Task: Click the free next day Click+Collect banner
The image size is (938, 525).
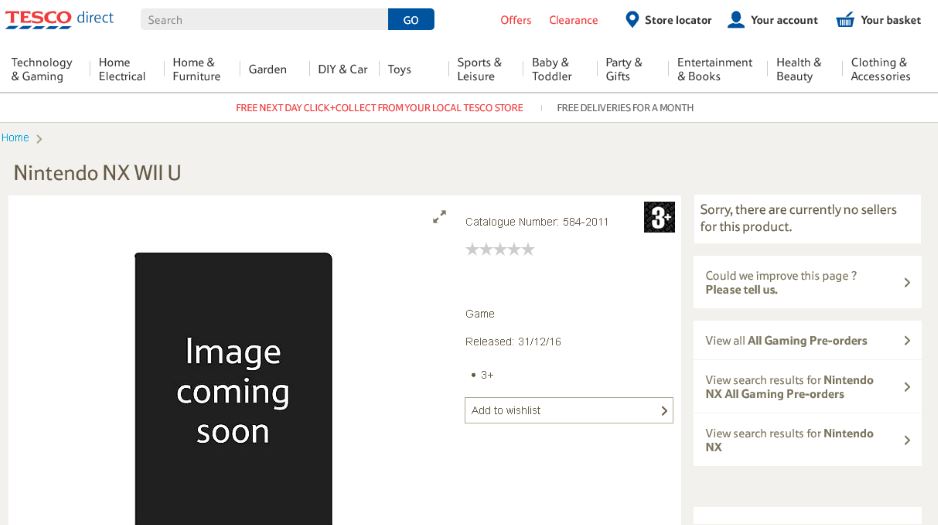Action: (x=379, y=108)
